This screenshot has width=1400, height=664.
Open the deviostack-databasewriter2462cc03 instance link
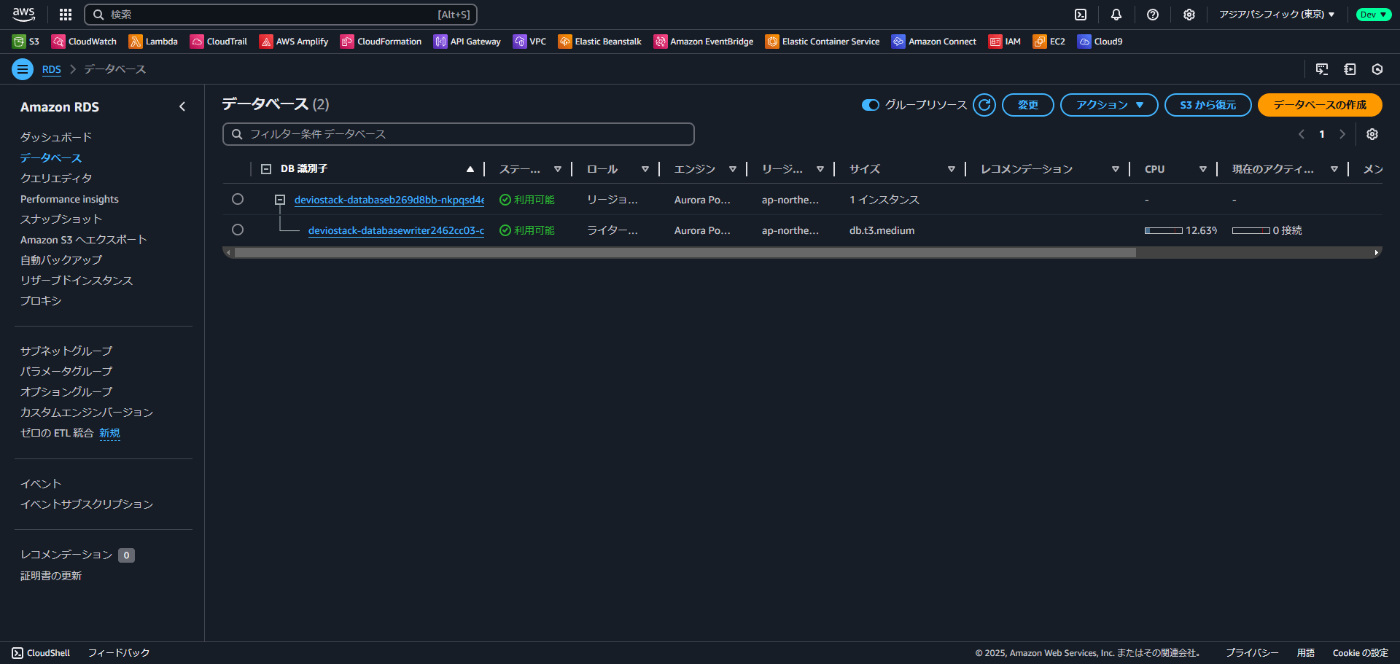(394, 230)
